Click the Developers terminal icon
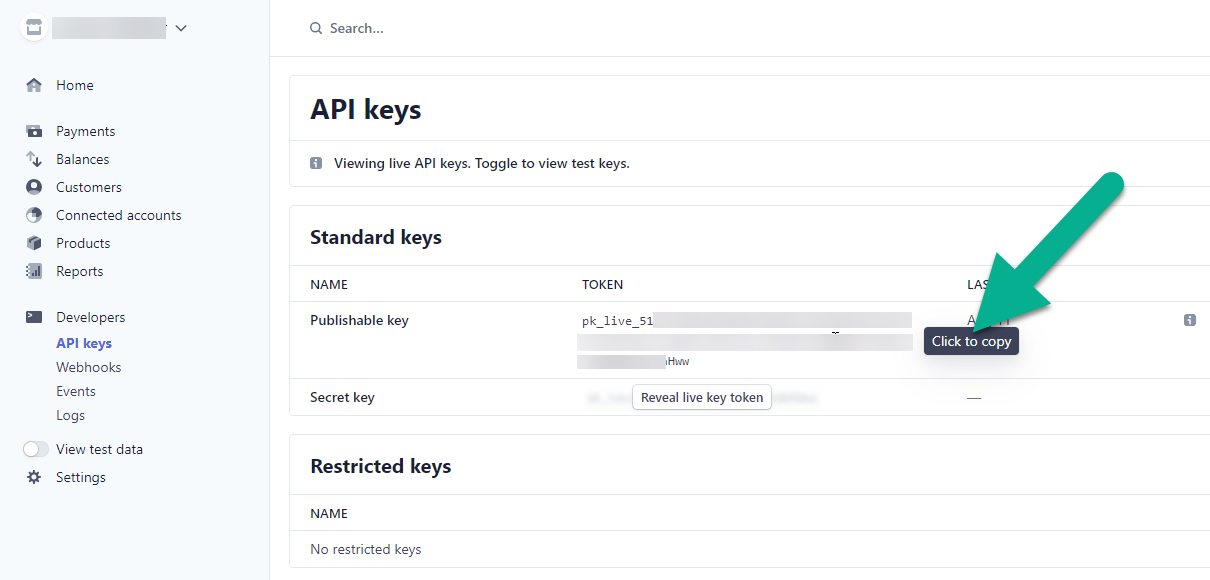 (x=35, y=317)
